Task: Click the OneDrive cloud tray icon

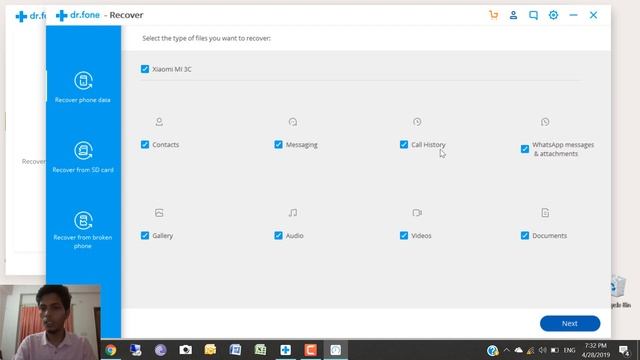Action: click(518, 350)
